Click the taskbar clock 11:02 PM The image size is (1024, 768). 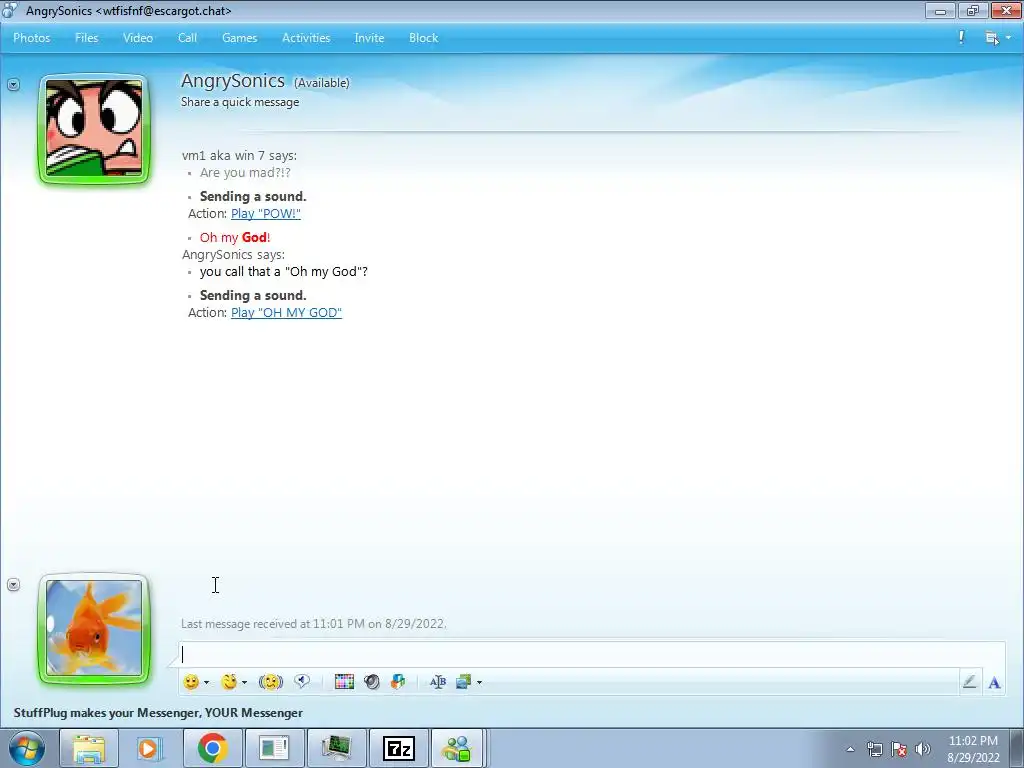[973, 741]
